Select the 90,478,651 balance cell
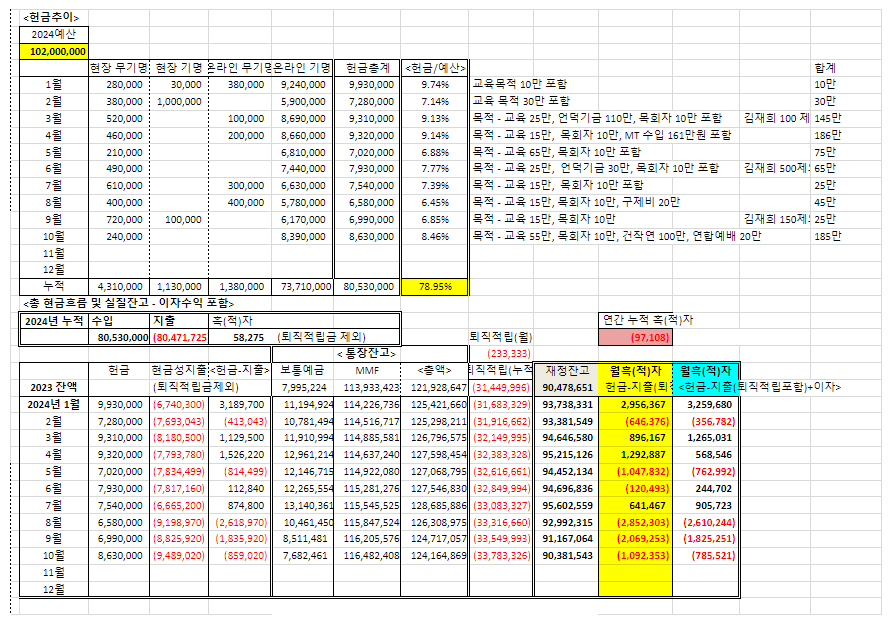 (567, 387)
